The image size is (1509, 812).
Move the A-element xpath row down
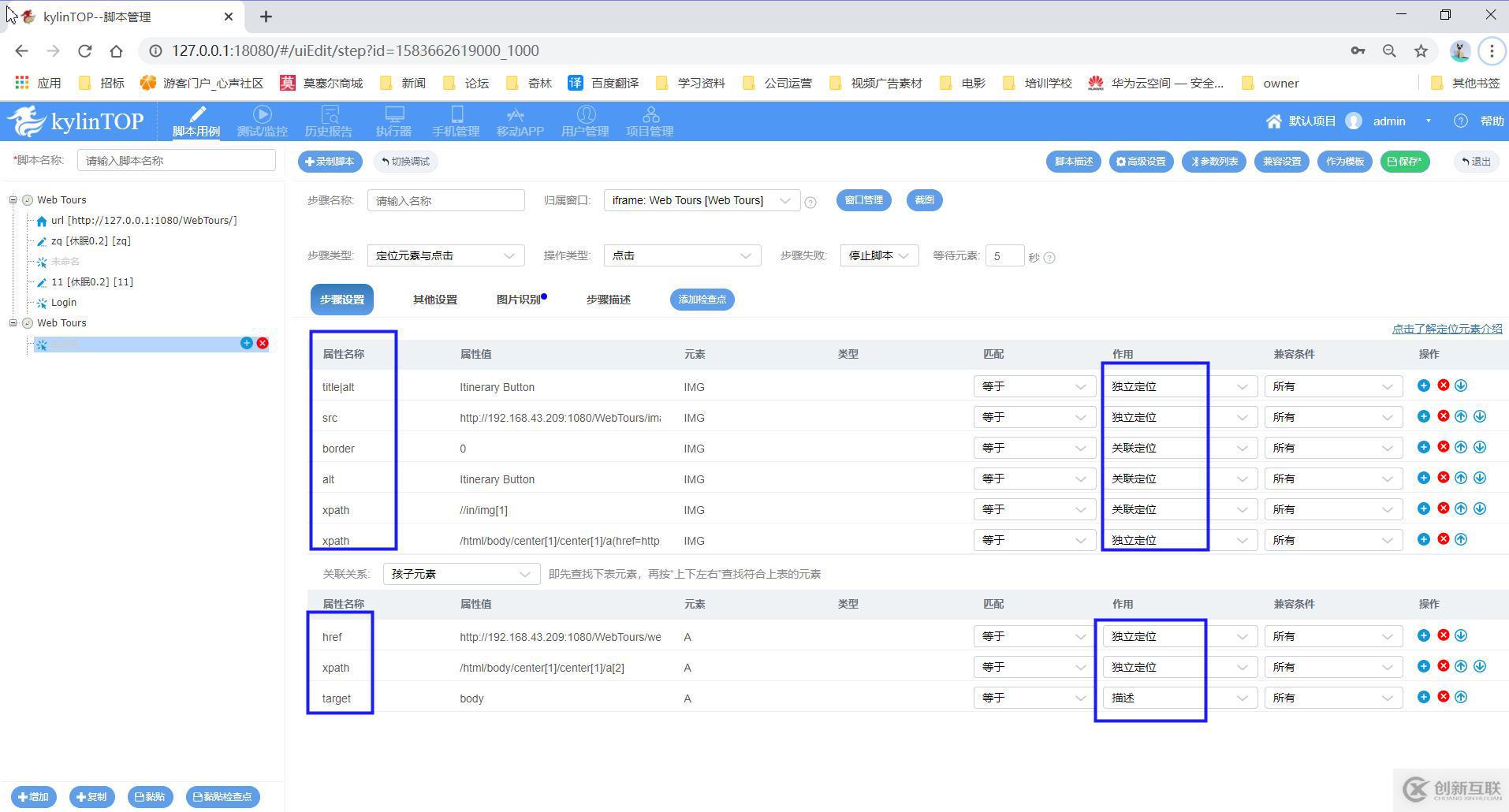1480,666
